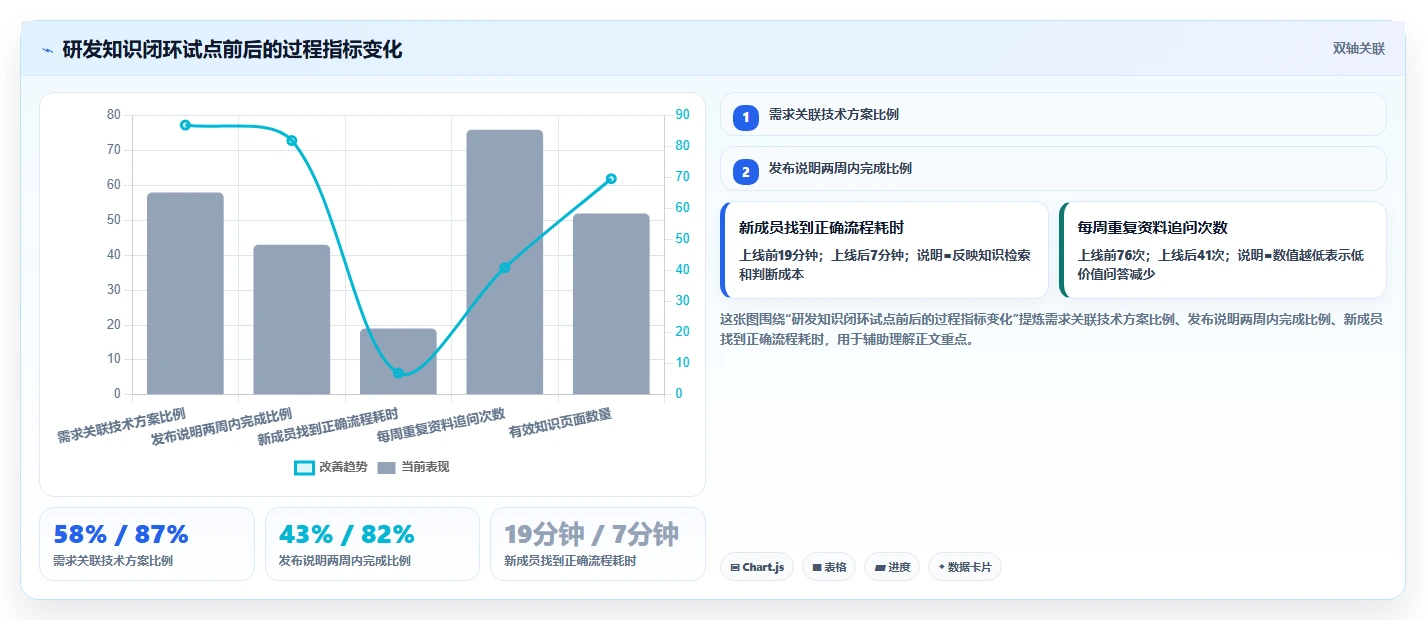Viewport: 1426px width, 620px height.
Task: Click the line point on 每周重复资料追问次数 bar
Action: tap(505, 268)
